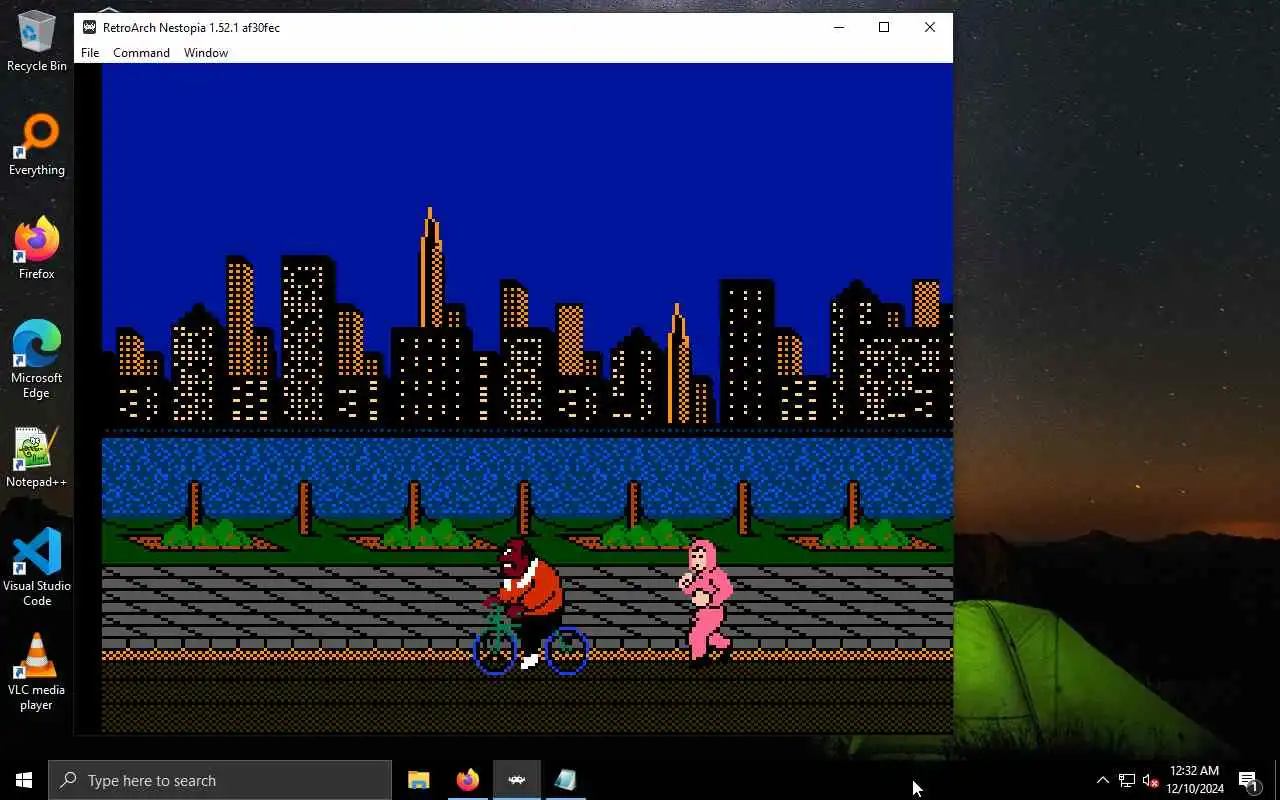
Task: Click the RetroArch title bar icon
Action: [89, 27]
